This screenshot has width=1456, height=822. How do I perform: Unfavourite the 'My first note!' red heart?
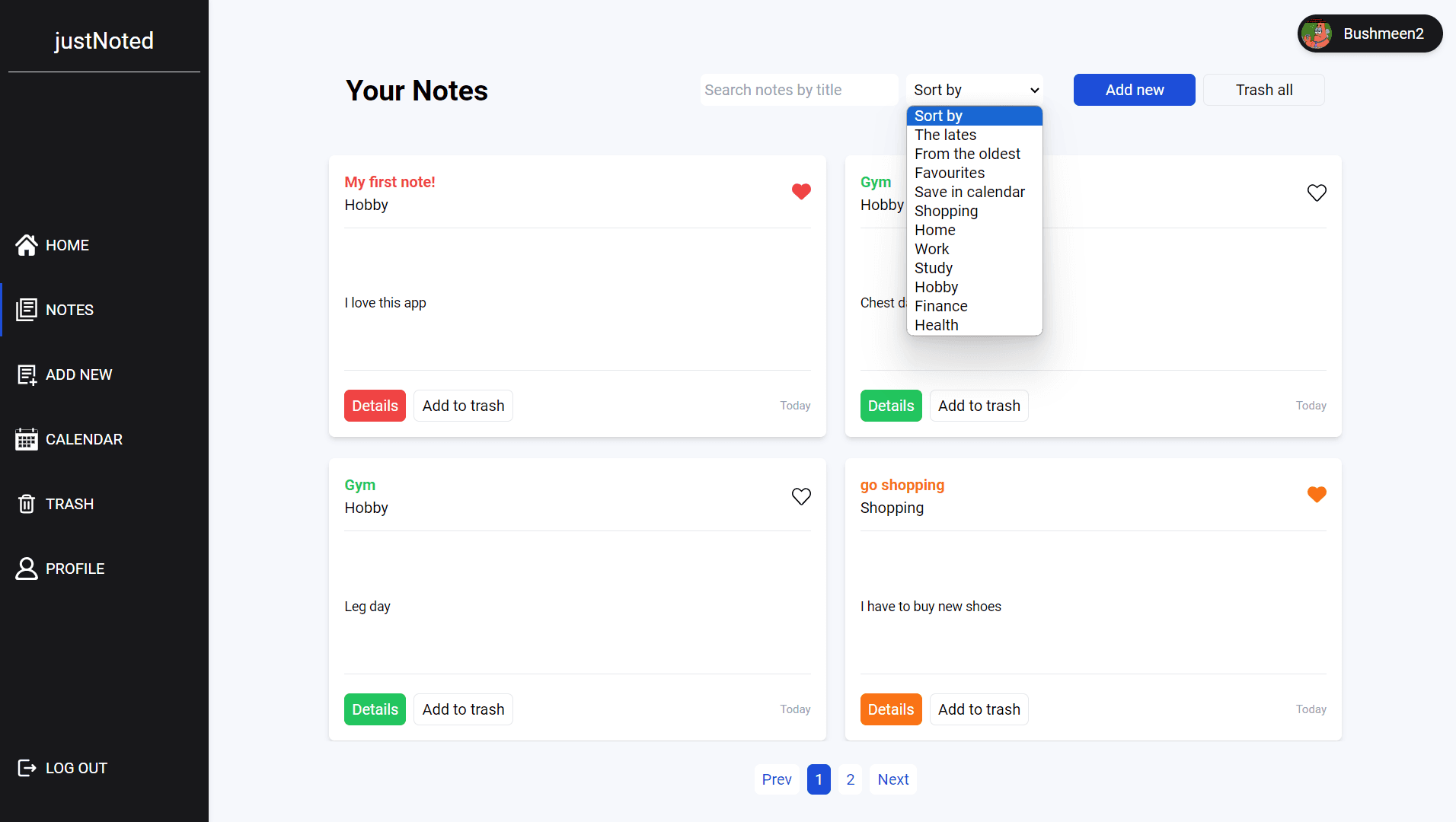[x=801, y=192]
